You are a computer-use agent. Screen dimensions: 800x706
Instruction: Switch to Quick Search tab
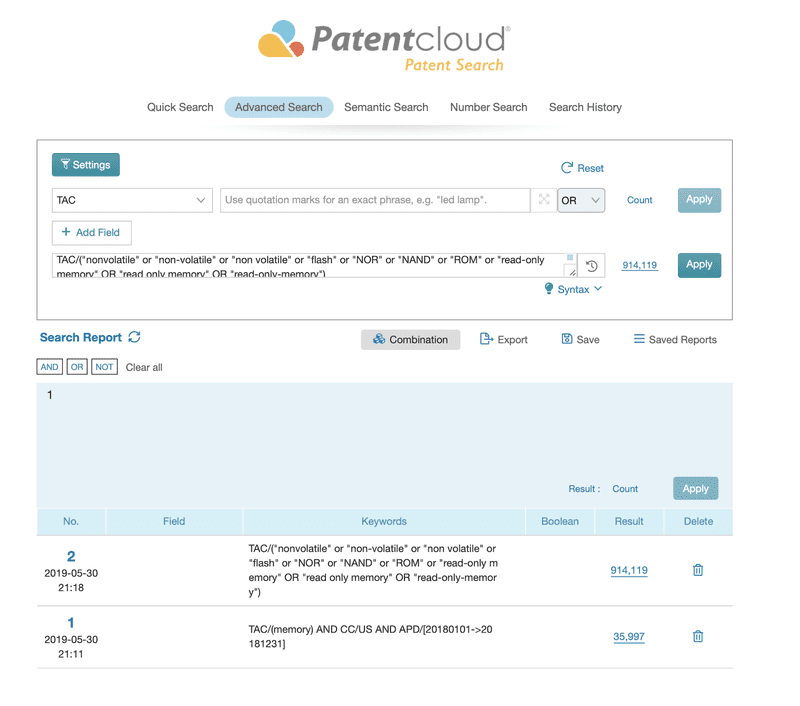click(180, 107)
